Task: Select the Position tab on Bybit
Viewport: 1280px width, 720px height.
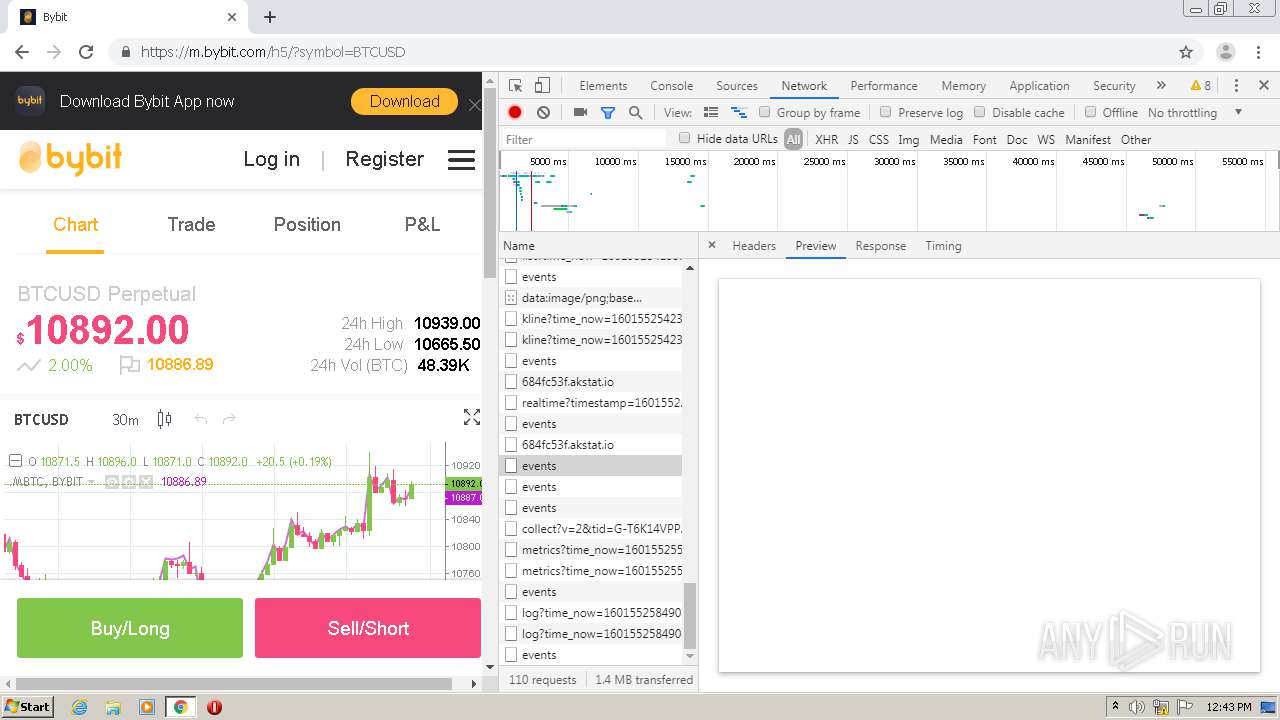Action: coord(307,225)
